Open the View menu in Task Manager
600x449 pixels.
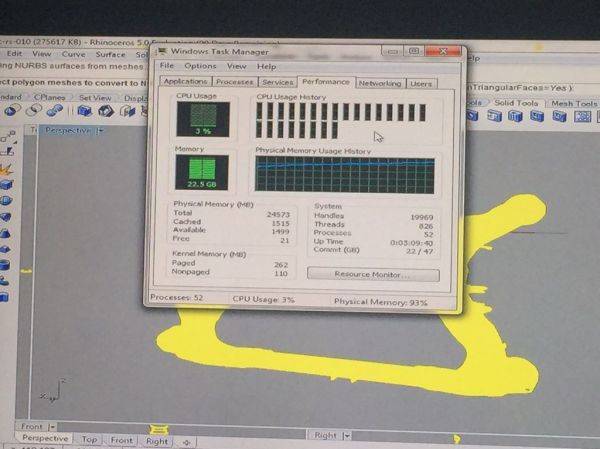point(236,66)
